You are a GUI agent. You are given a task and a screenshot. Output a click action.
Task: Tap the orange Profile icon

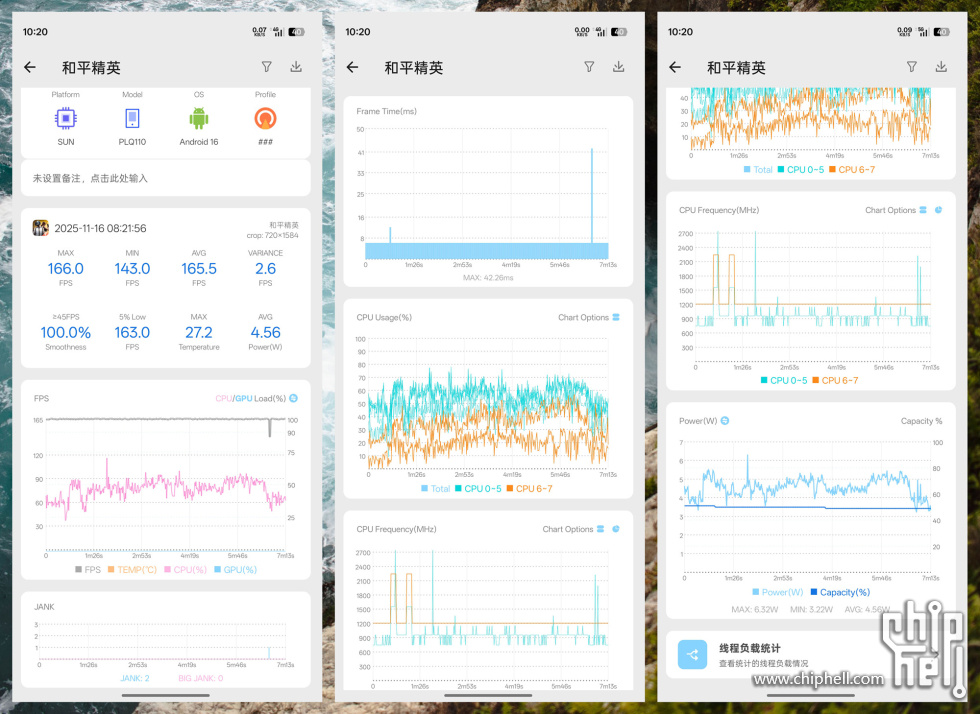(265, 119)
